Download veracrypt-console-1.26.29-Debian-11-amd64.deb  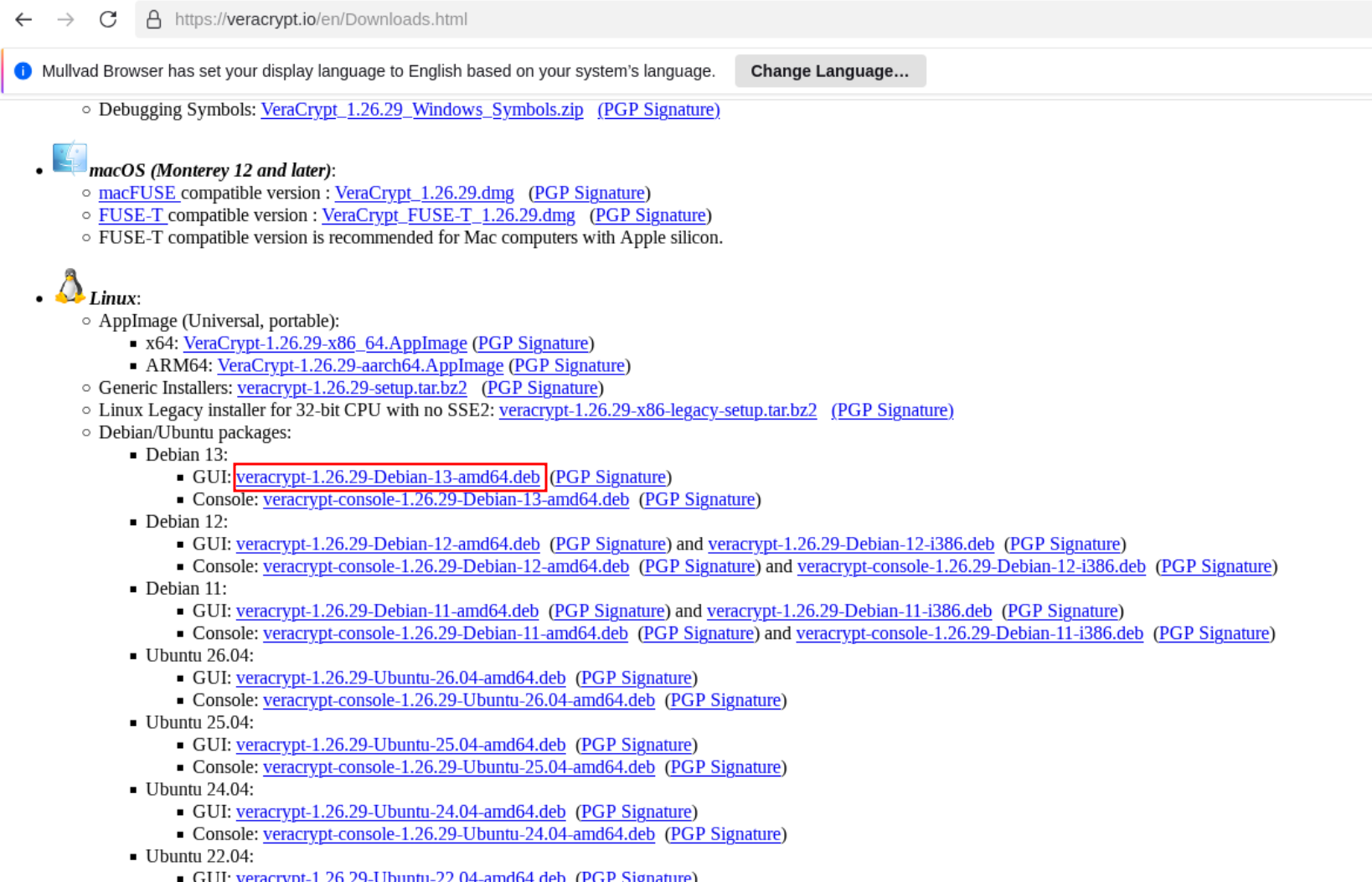[446, 633]
